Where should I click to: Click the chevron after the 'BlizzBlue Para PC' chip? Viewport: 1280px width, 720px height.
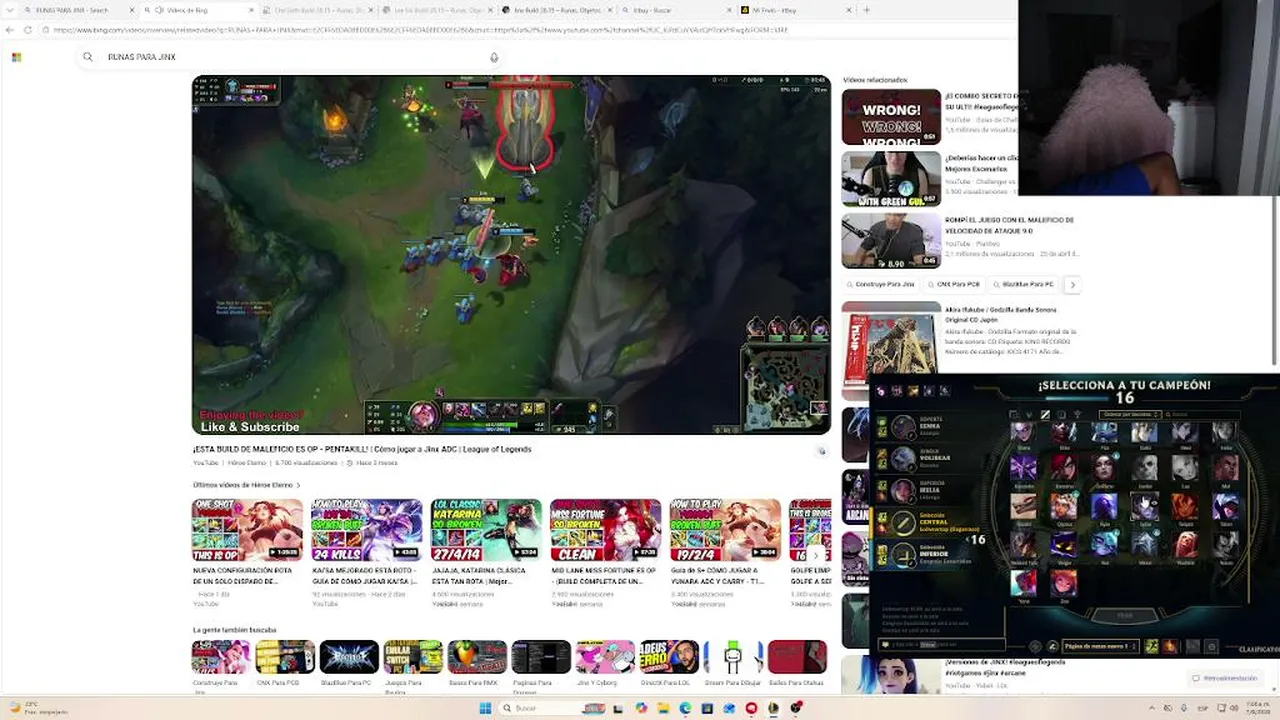tap(1072, 285)
